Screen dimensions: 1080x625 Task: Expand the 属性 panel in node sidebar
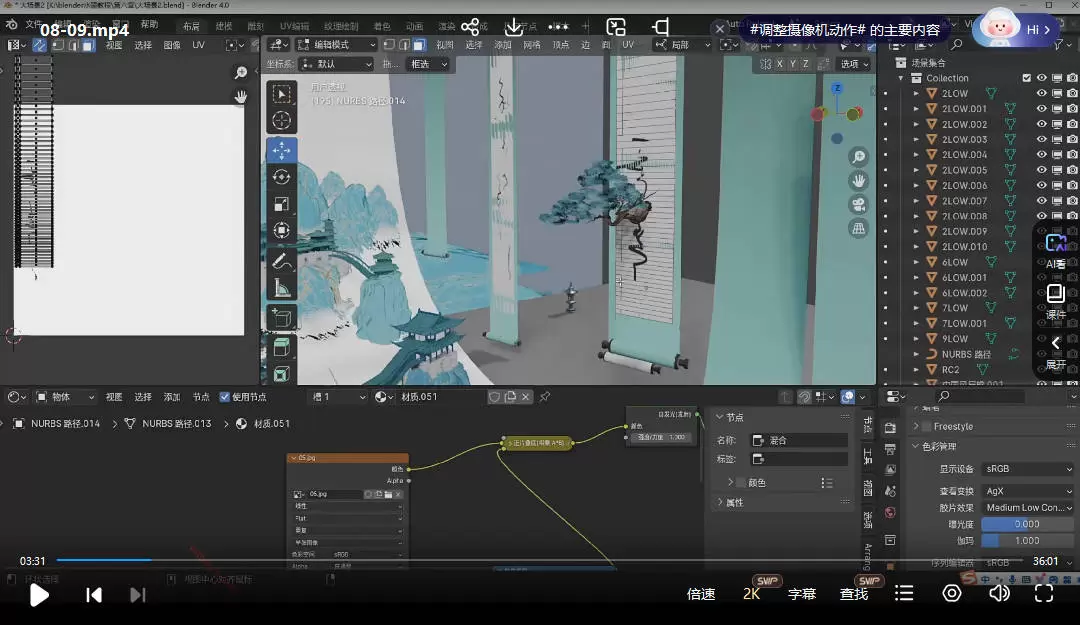720,503
